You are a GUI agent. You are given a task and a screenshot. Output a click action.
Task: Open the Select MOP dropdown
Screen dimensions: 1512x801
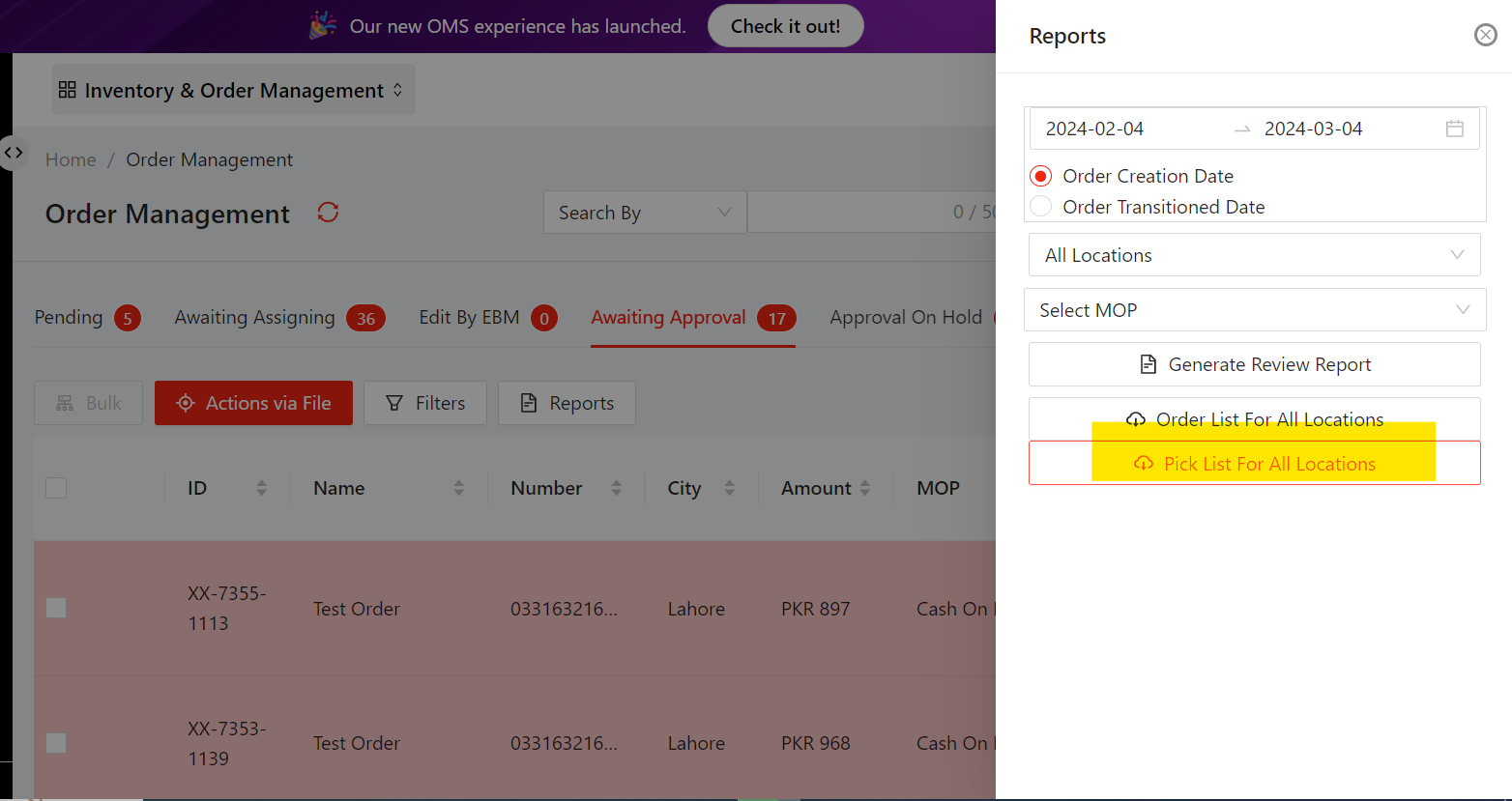click(x=1254, y=310)
